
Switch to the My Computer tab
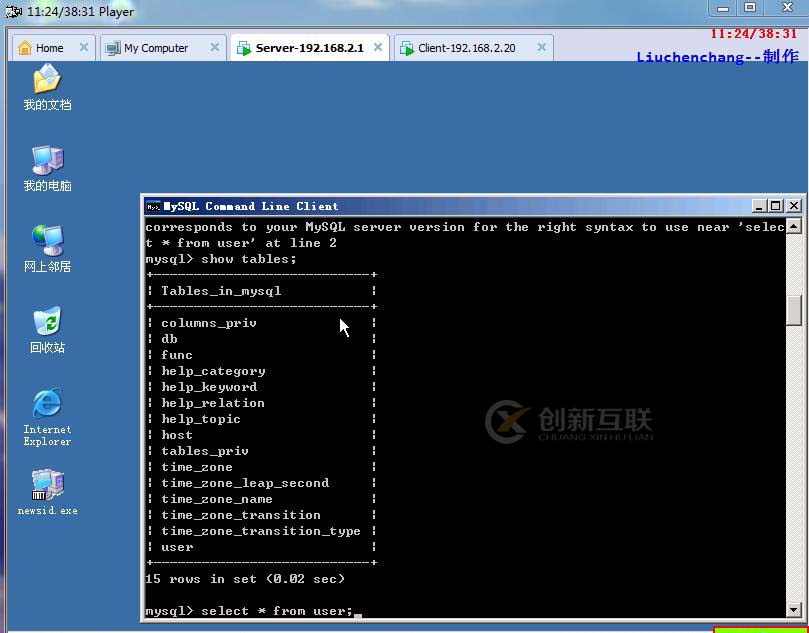coord(163,48)
